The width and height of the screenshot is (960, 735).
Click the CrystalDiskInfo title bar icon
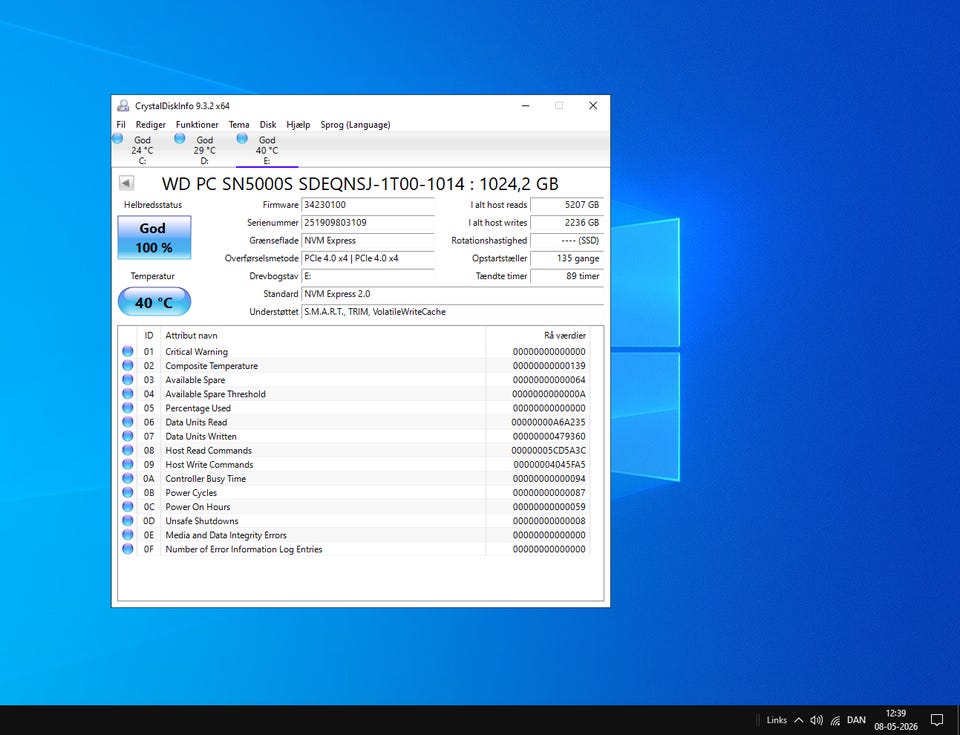(x=123, y=105)
